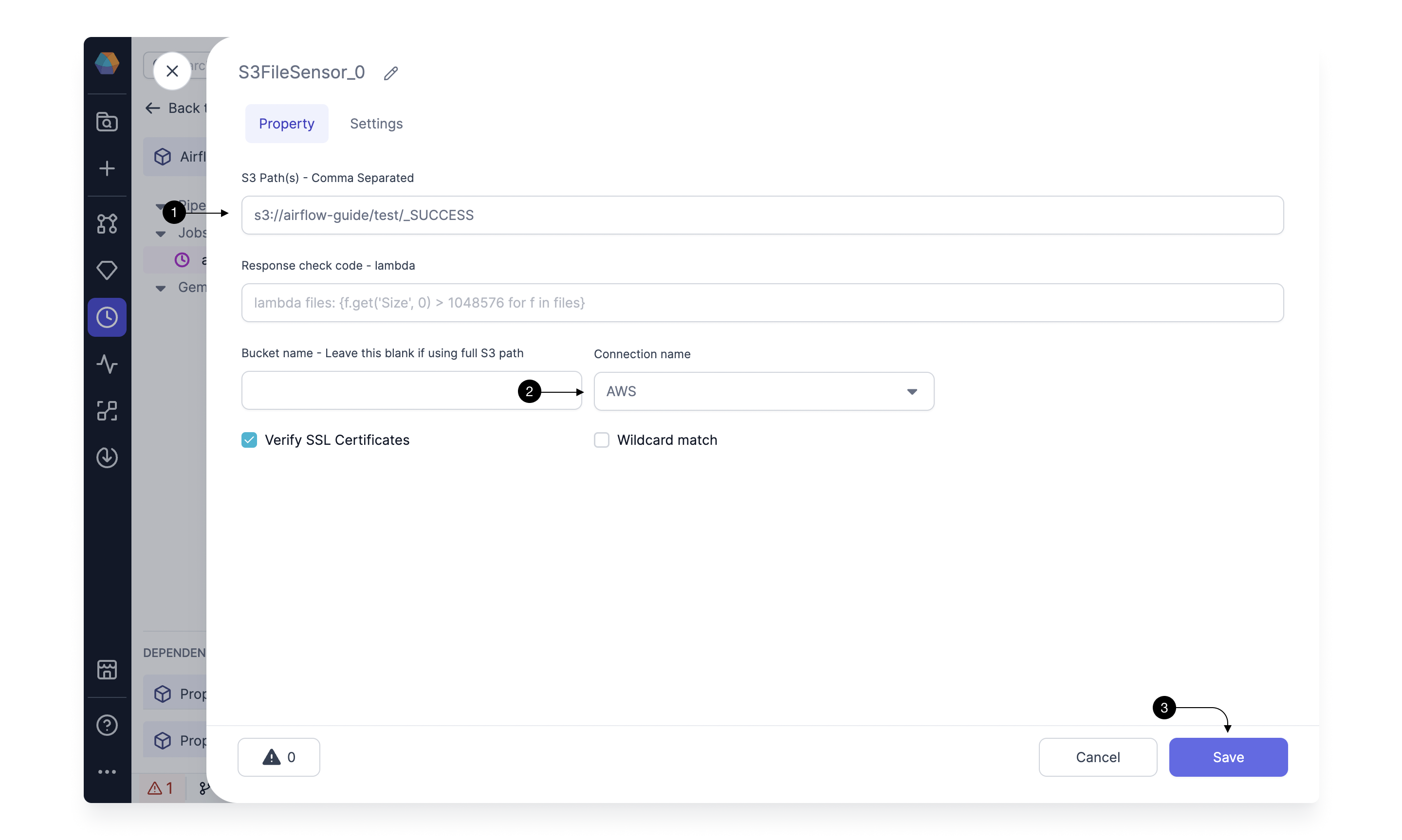Open the lineage graph icon in sidebar
The height and width of the screenshot is (840, 1402).
[107, 223]
